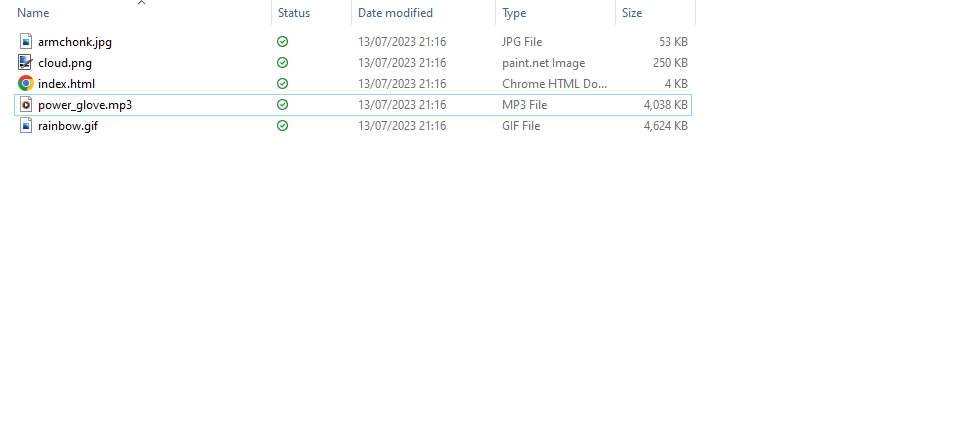Click the cloud.png paint.net icon
960x438 pixels.
(x=26, y=63)
